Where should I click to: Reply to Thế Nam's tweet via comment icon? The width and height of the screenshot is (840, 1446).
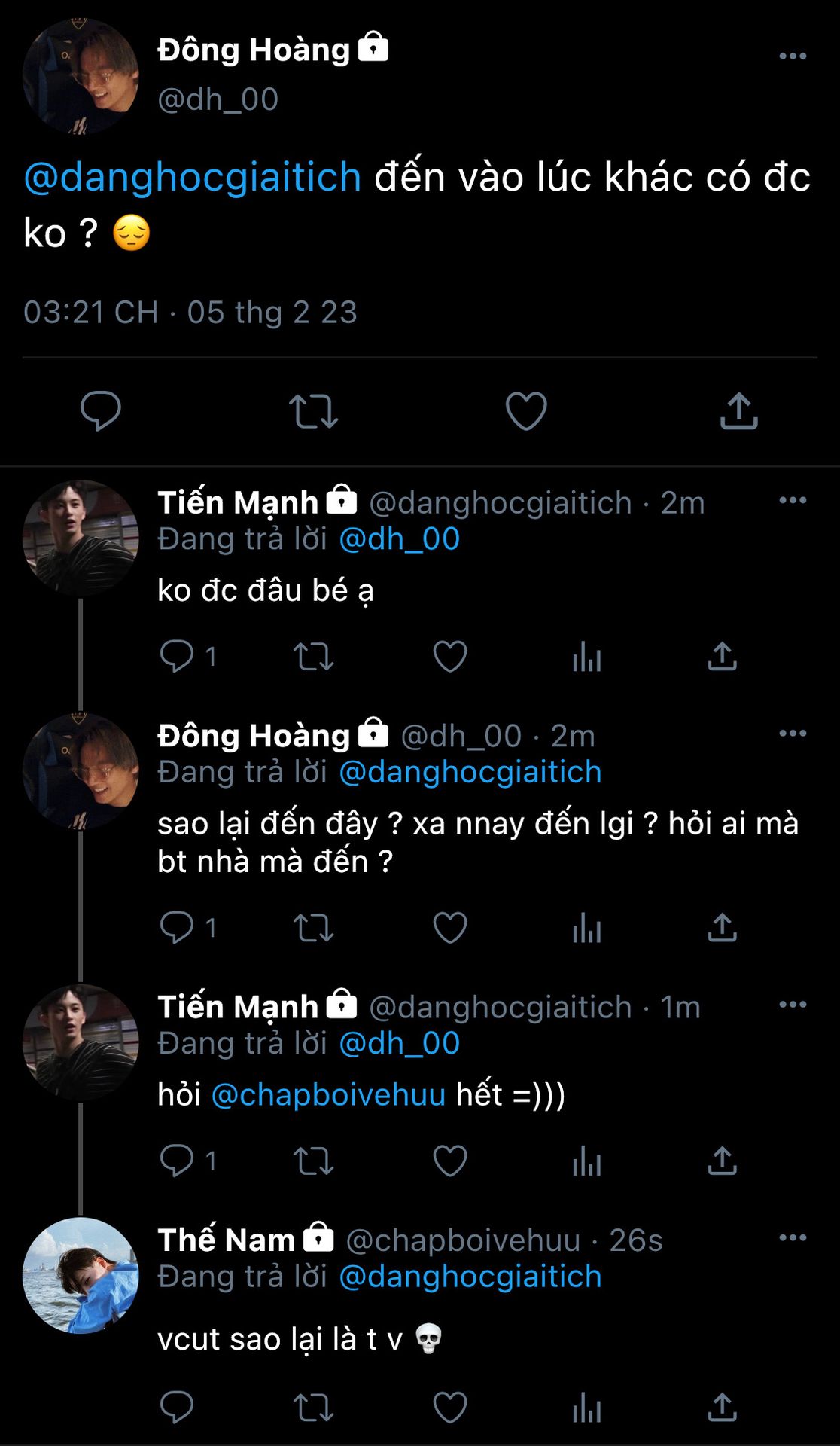point(177,1407)
